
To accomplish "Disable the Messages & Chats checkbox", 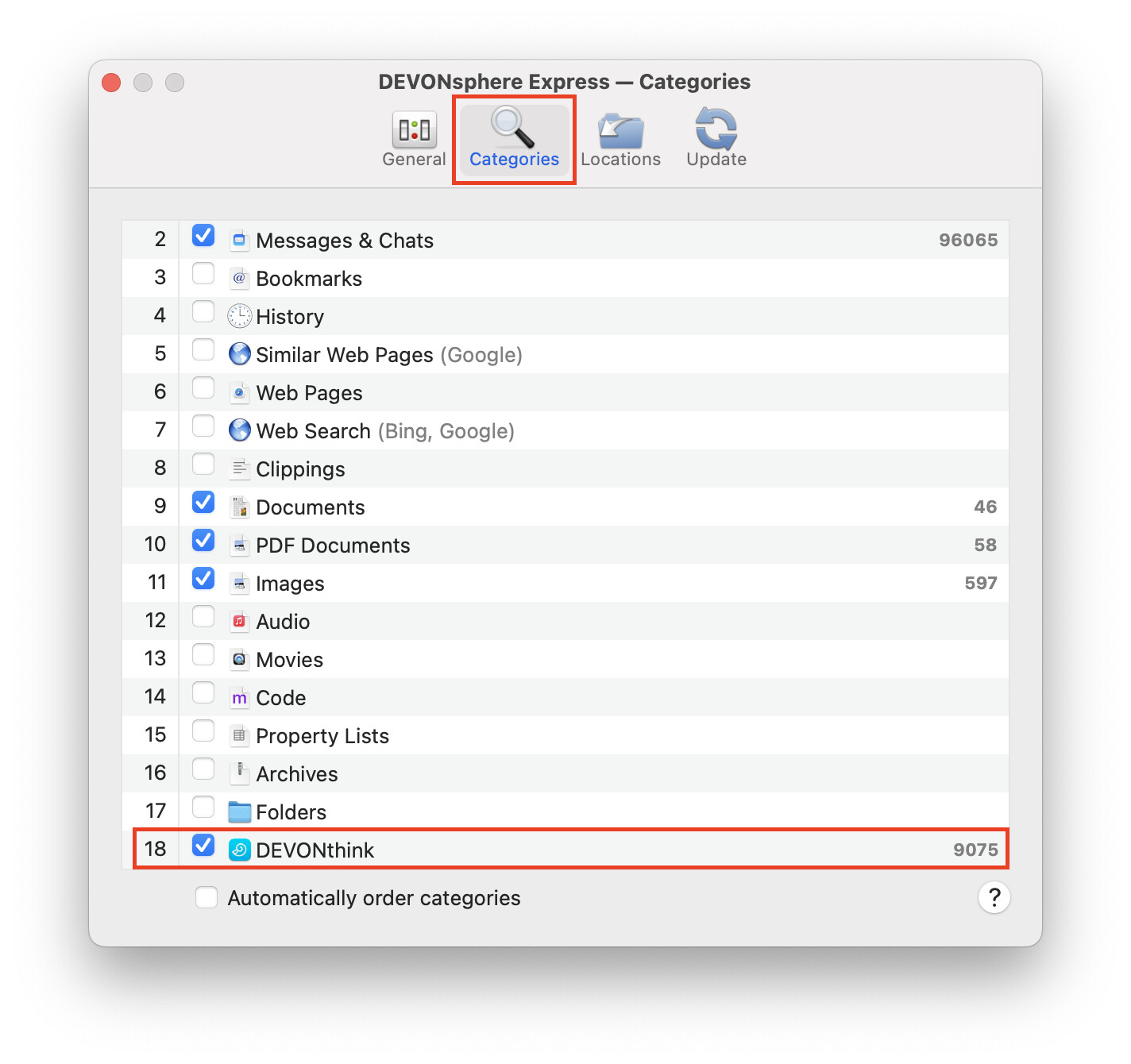I will click(203, 236).
